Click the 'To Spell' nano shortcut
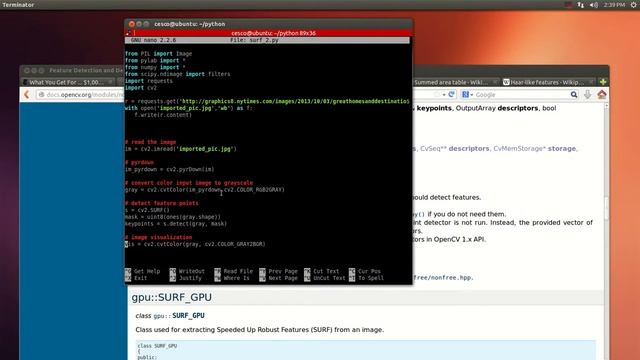Screen dimensions: 640x360 pos(367,278)
